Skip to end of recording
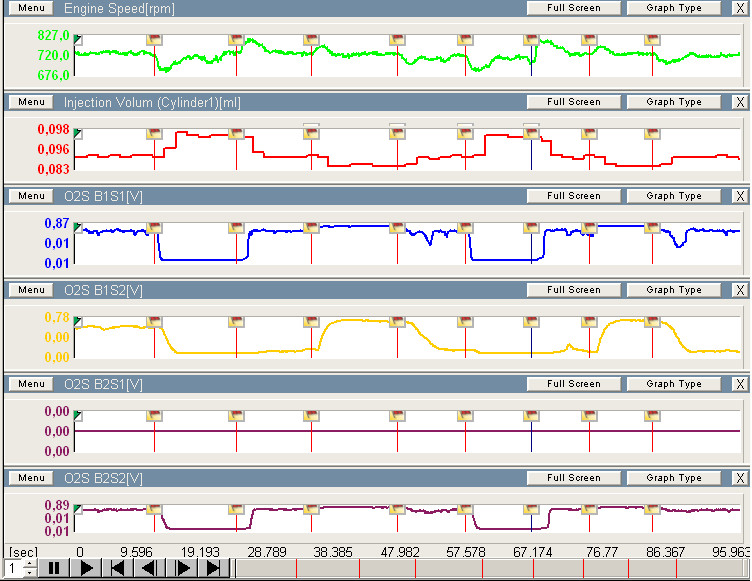Screen dimensions: 752x581 [x=213, y=568]
